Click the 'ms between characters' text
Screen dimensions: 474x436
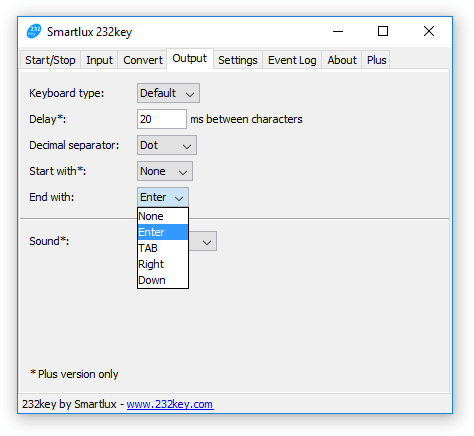[x=246, y=119]
